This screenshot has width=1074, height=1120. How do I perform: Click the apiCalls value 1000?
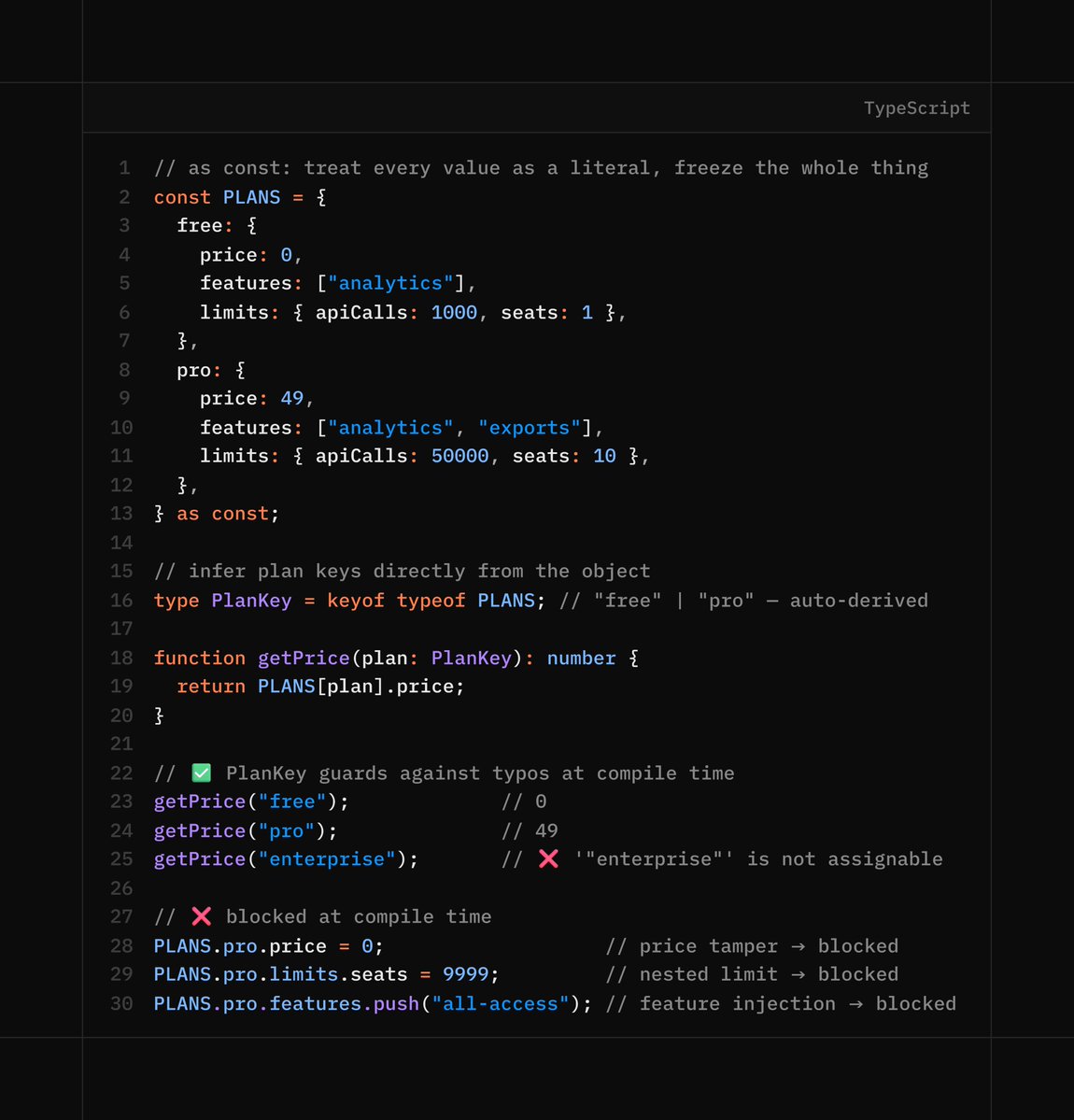pyautogui.click(x=454, y=313)
